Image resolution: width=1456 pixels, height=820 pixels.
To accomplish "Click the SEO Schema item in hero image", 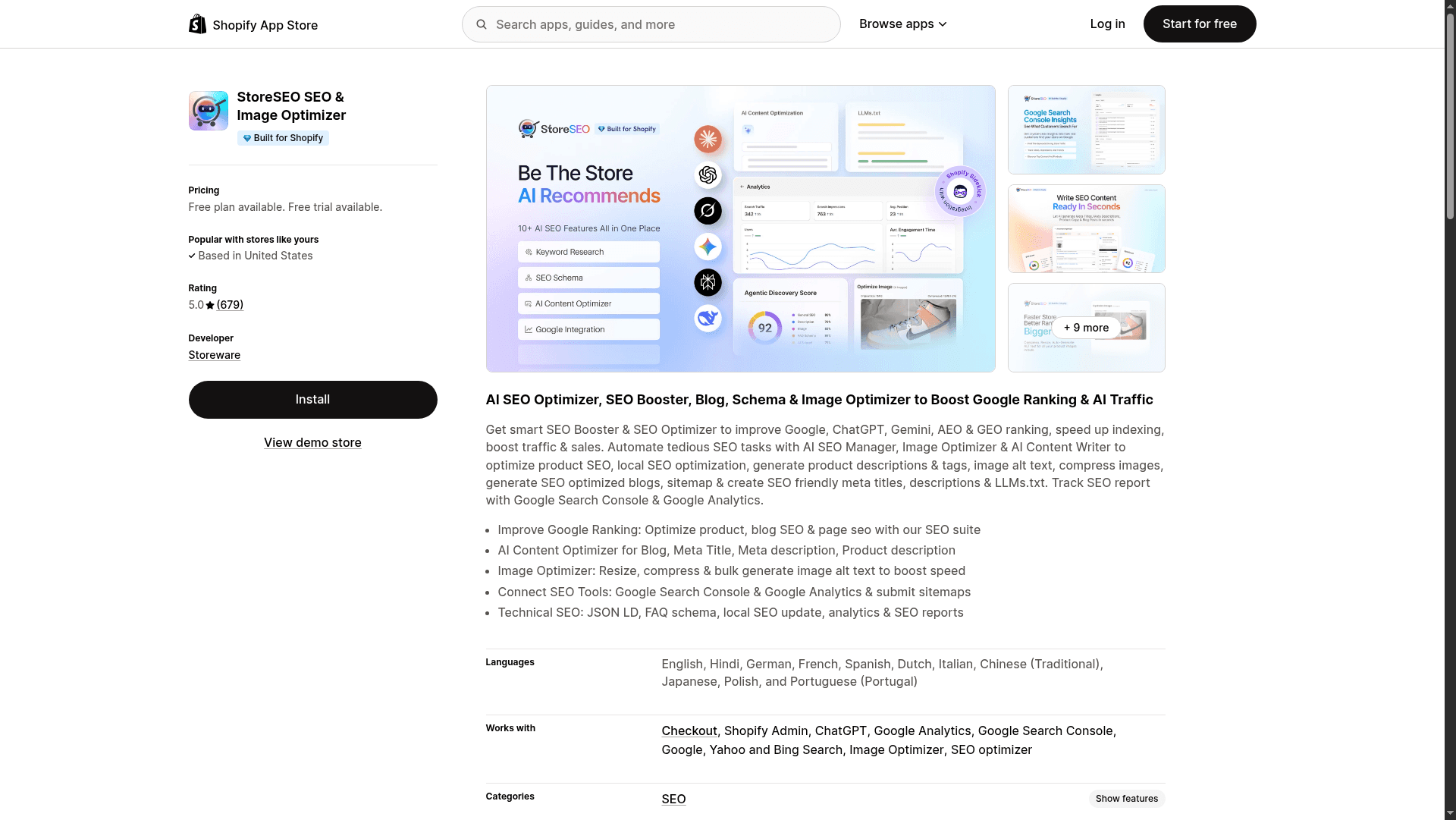I will coord(588,278).
